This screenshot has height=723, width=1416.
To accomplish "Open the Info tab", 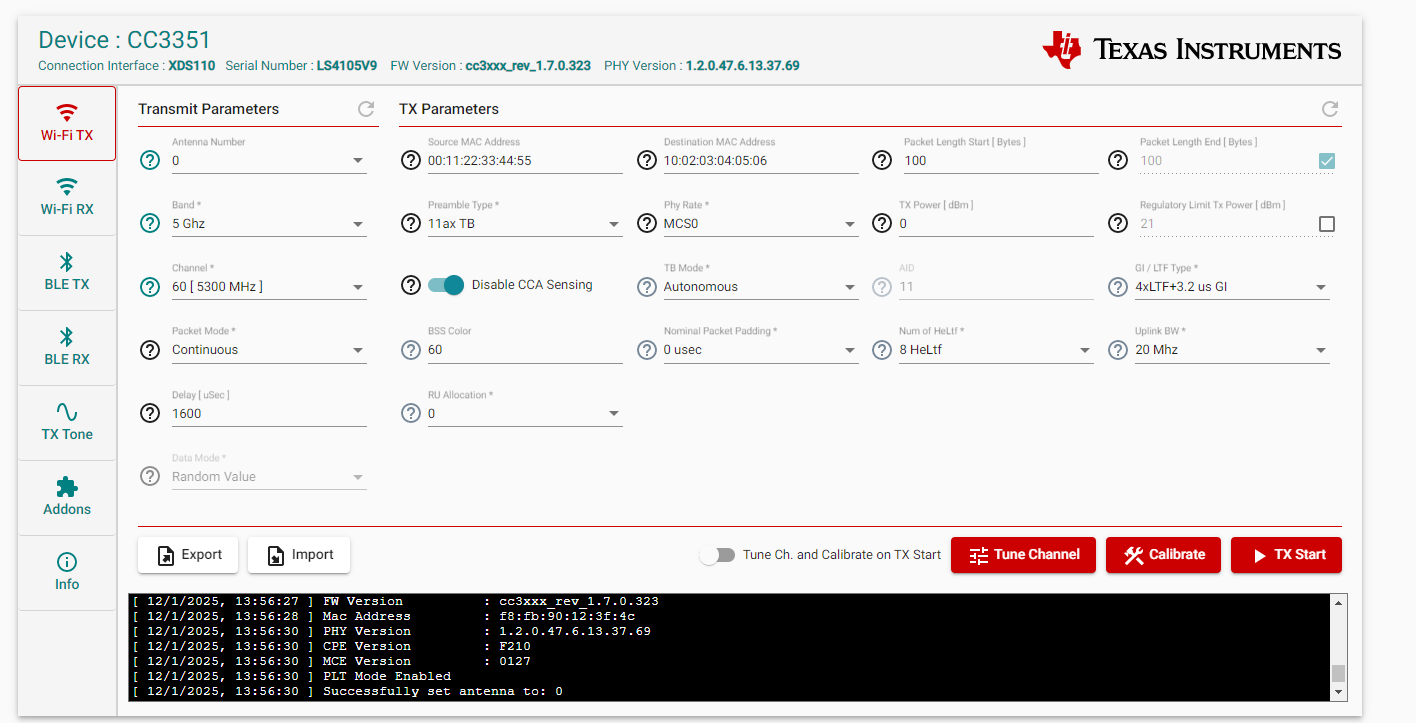I will [x=67, y=573].
